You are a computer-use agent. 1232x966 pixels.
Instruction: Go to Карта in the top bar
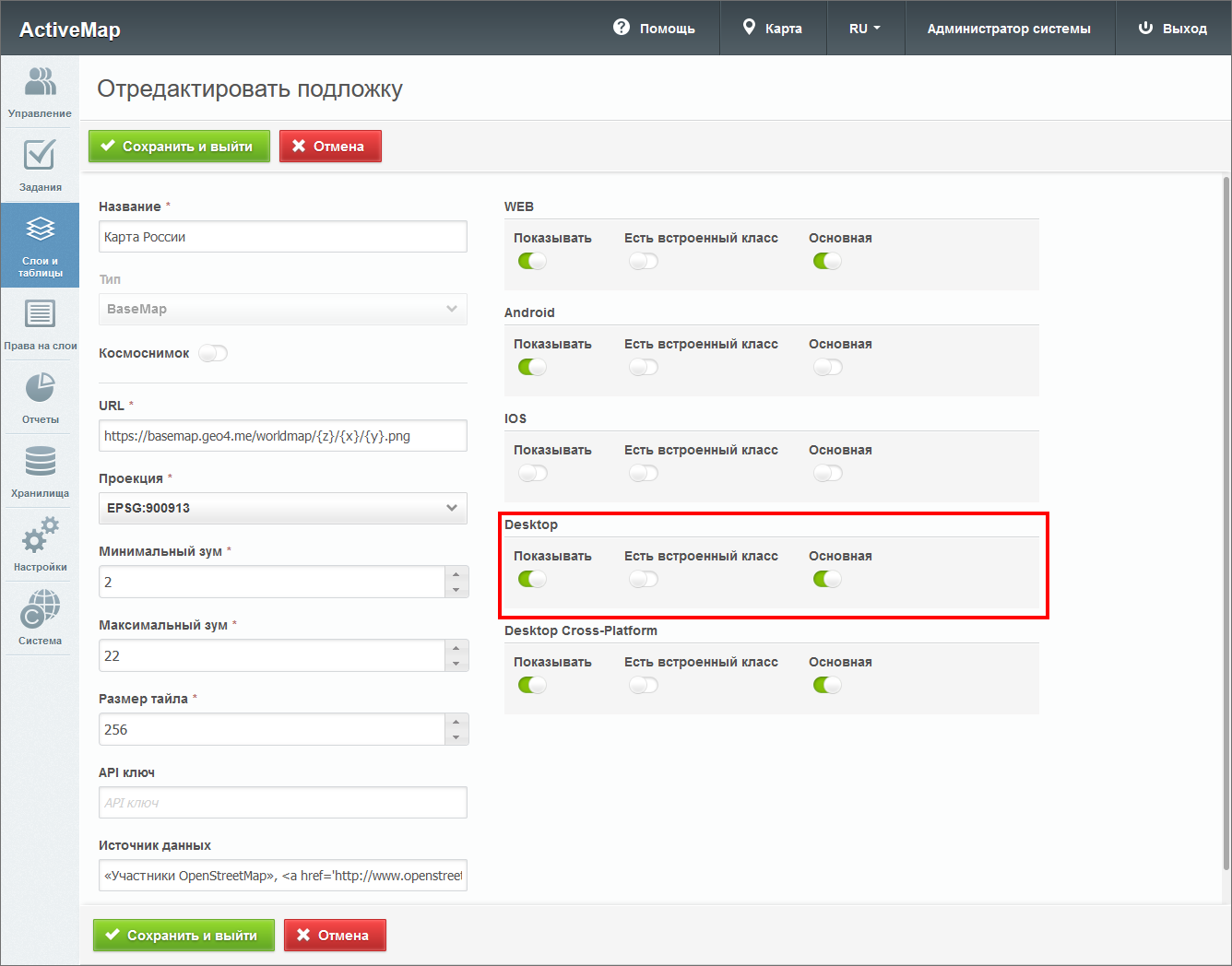tap(773, 29)
